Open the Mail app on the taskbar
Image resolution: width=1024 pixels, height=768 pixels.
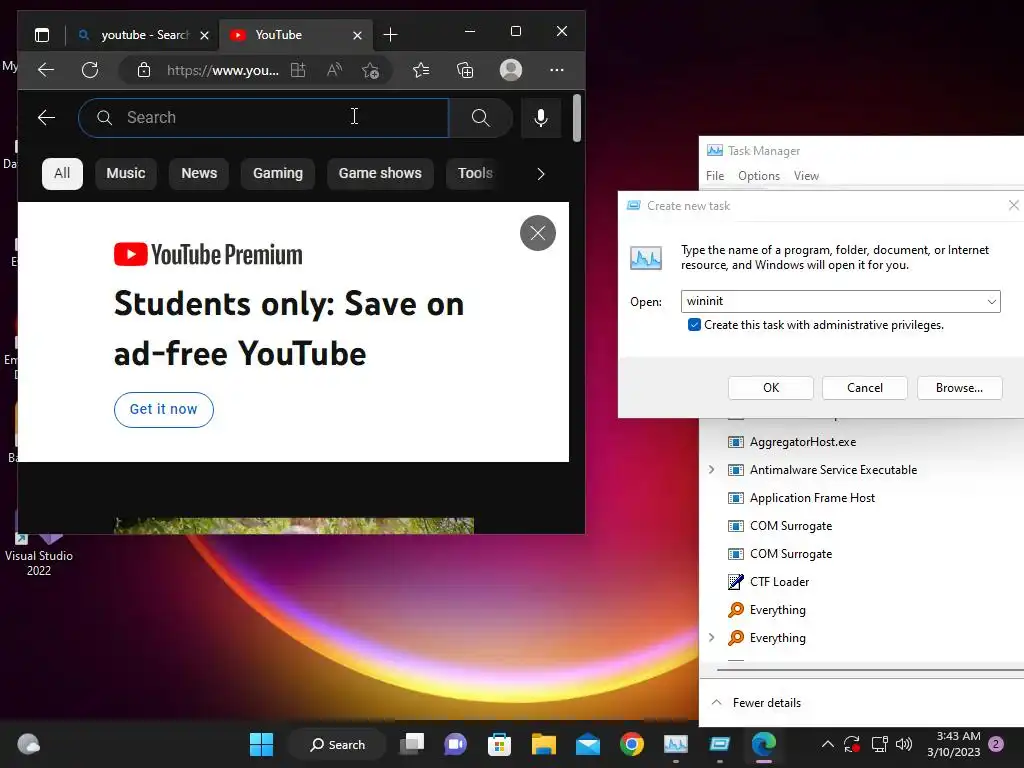[588, 744]
